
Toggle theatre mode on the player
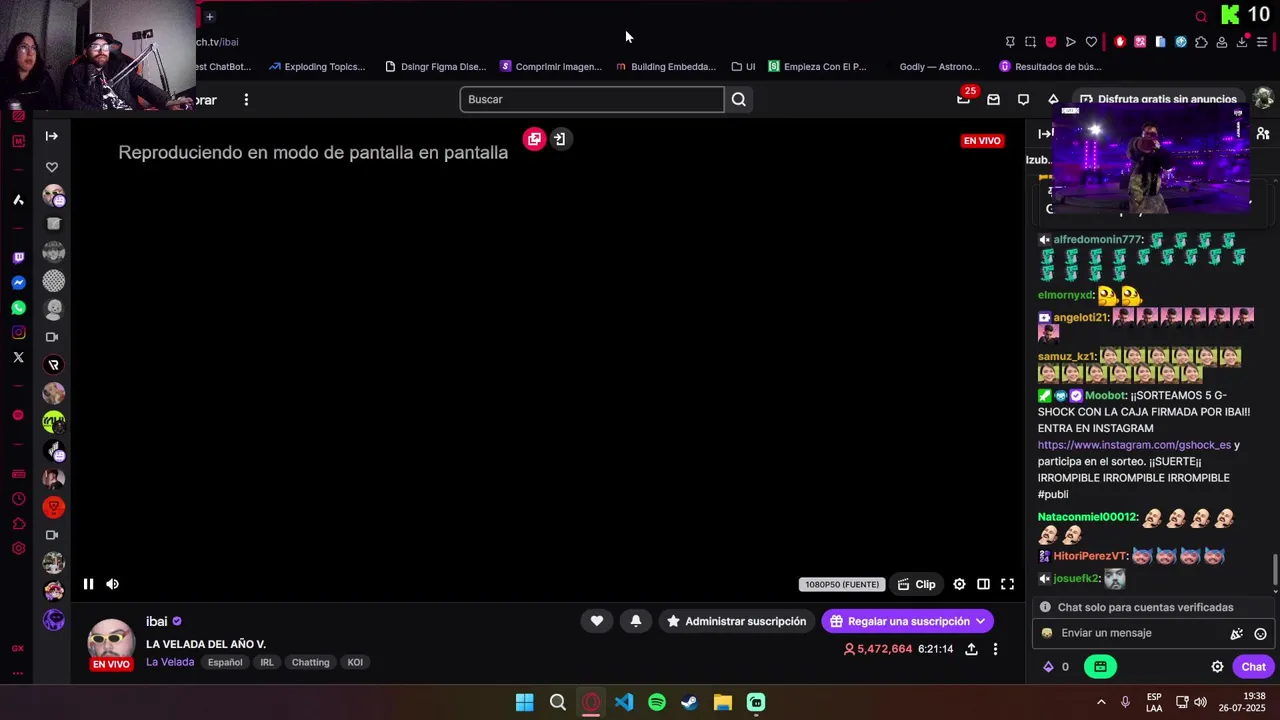(983, 584)
